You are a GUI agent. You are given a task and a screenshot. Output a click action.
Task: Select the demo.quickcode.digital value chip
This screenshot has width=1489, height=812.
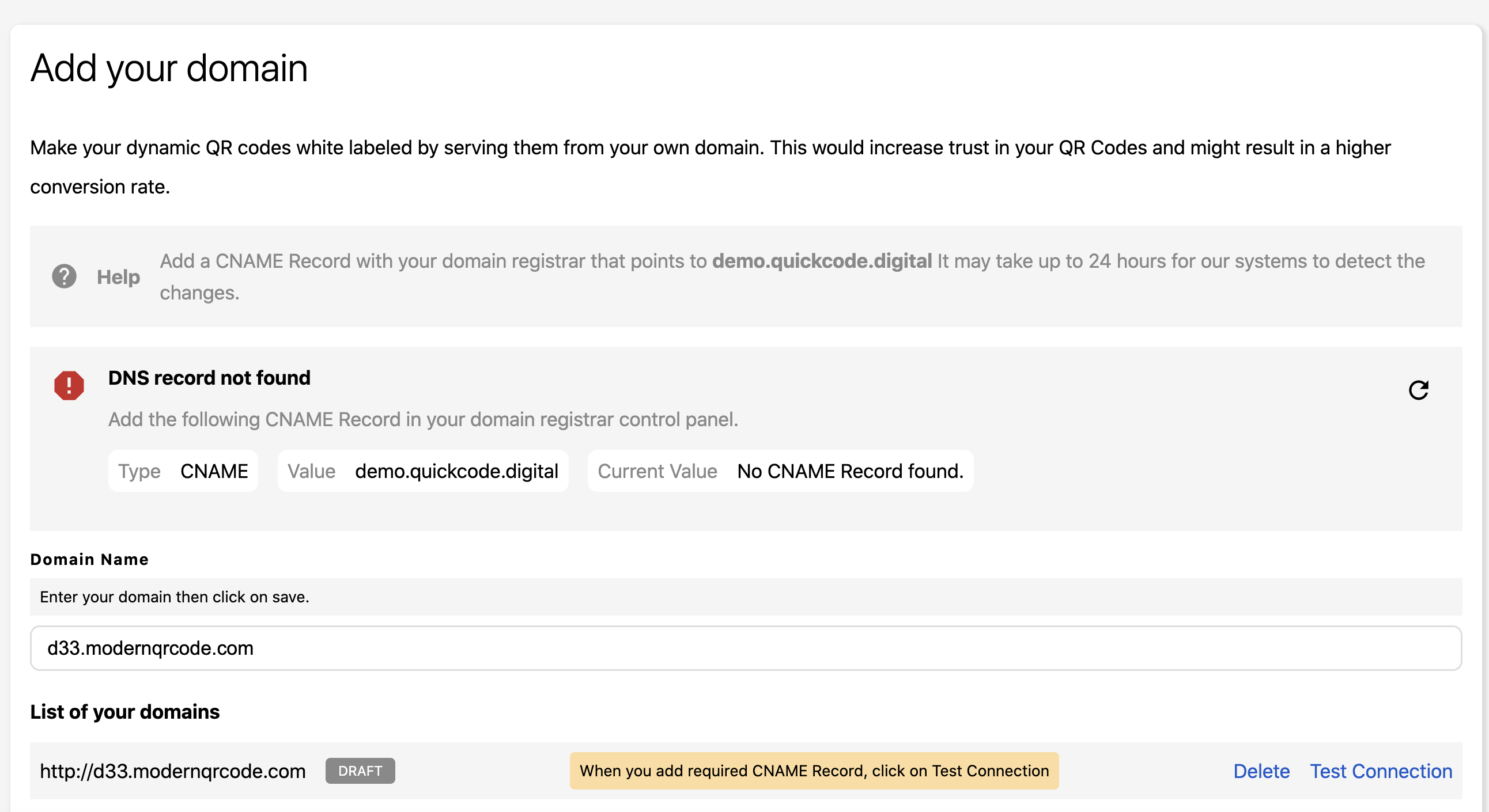click(422, 471)
